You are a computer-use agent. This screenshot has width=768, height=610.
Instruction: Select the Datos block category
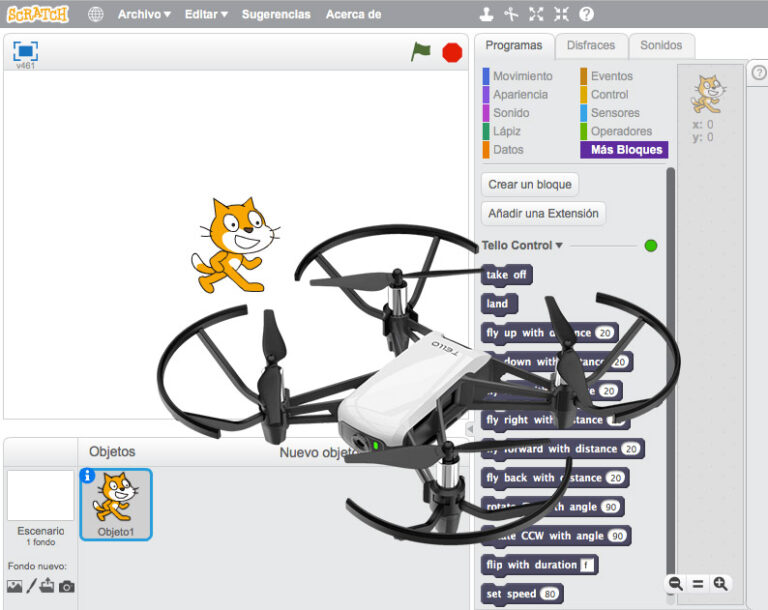point(503,149)
